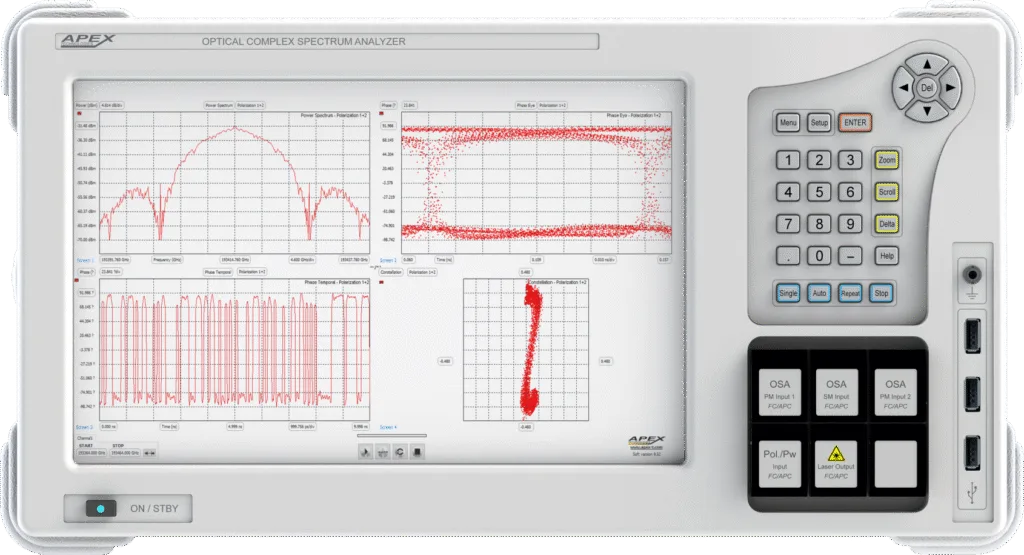Click the red marker flag on Phase Temporal plot
Screen dimensions: 1024x555
[x=77, y=280]
